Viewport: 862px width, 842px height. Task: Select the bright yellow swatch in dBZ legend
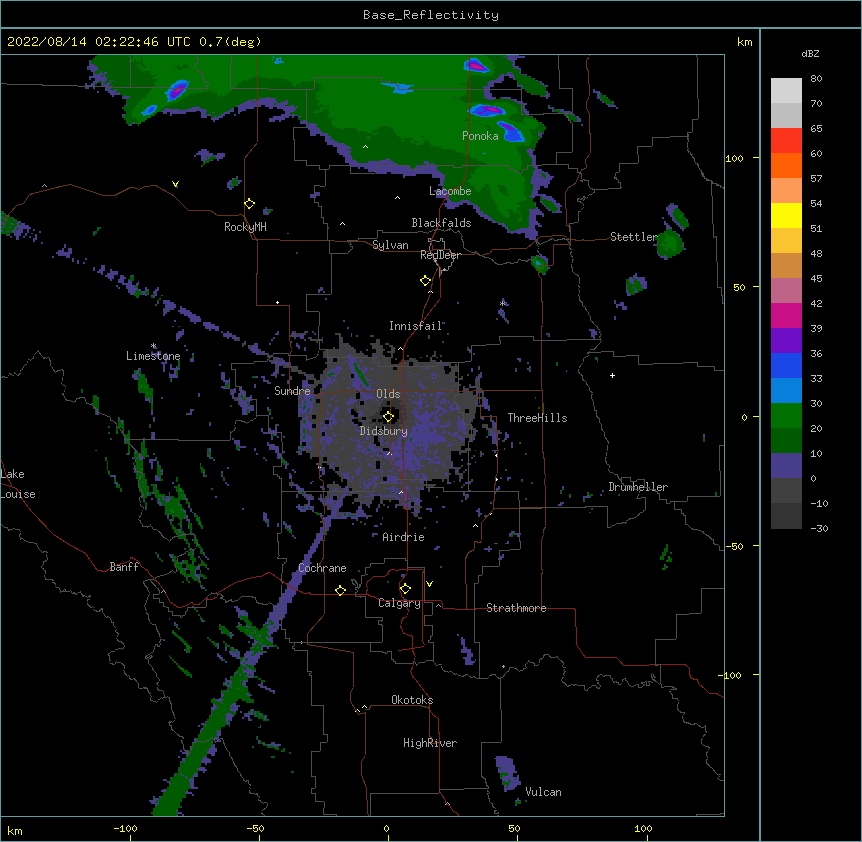786,215
